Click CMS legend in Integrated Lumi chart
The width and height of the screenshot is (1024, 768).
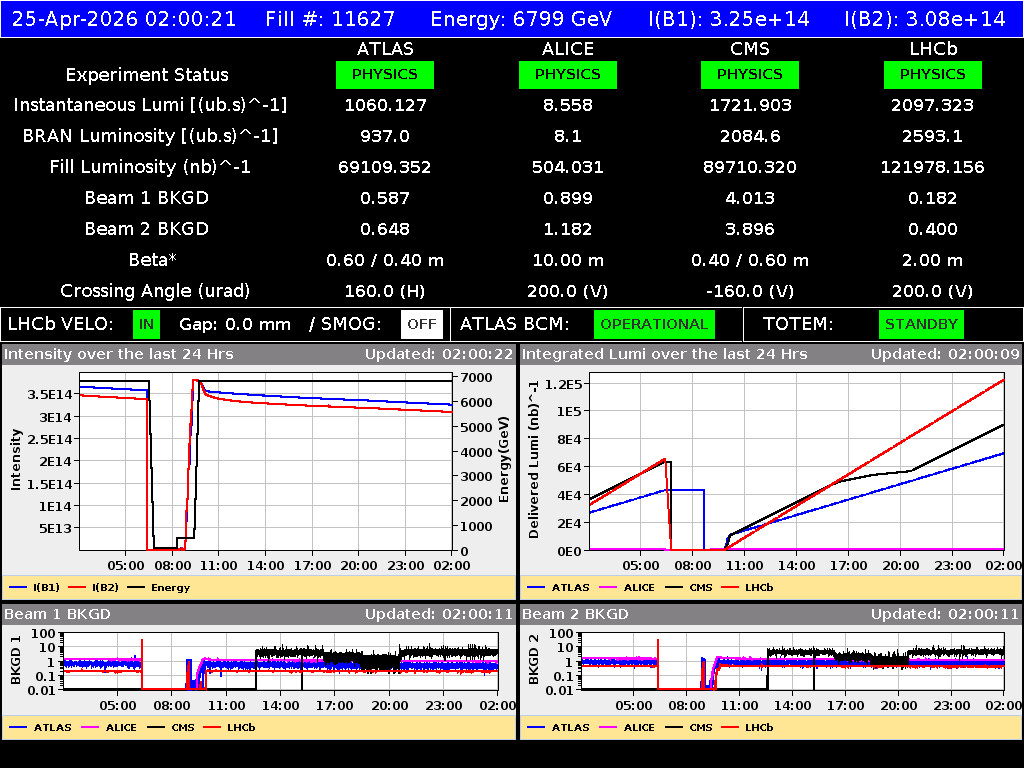(689, 587)
